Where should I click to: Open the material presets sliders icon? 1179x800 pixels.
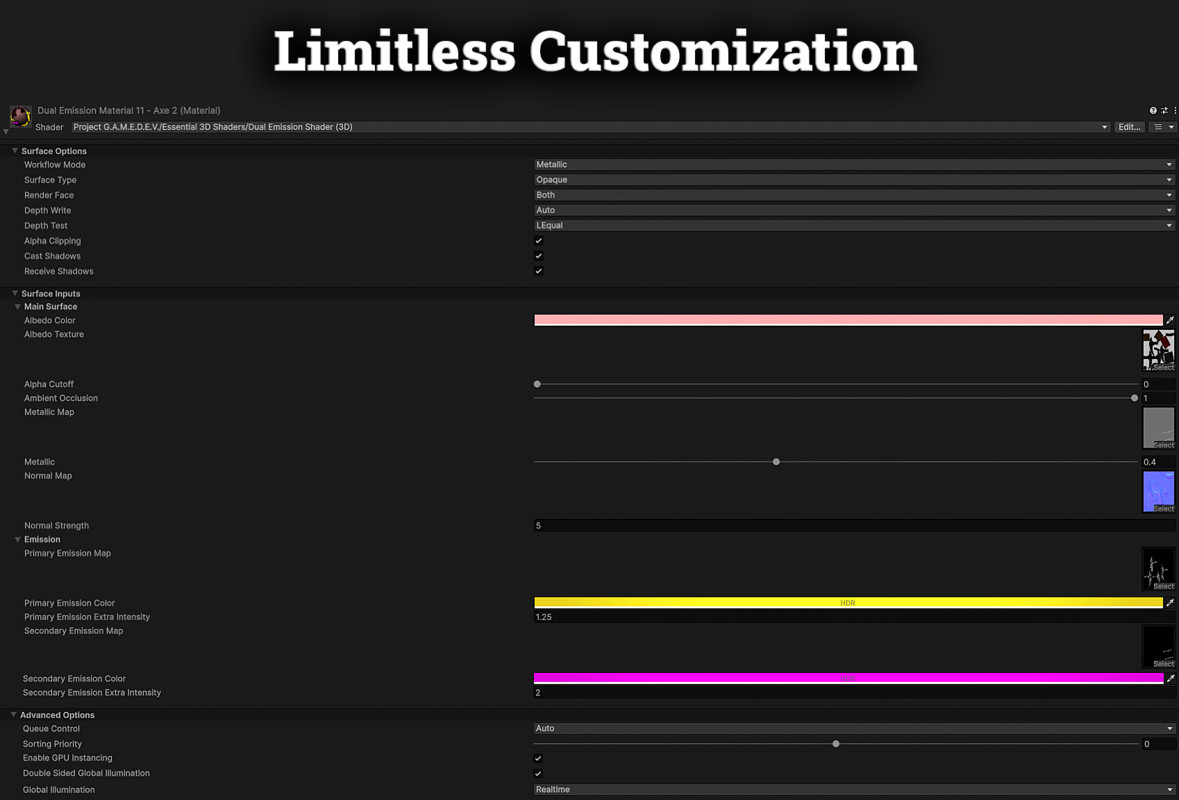(1164, 111)
